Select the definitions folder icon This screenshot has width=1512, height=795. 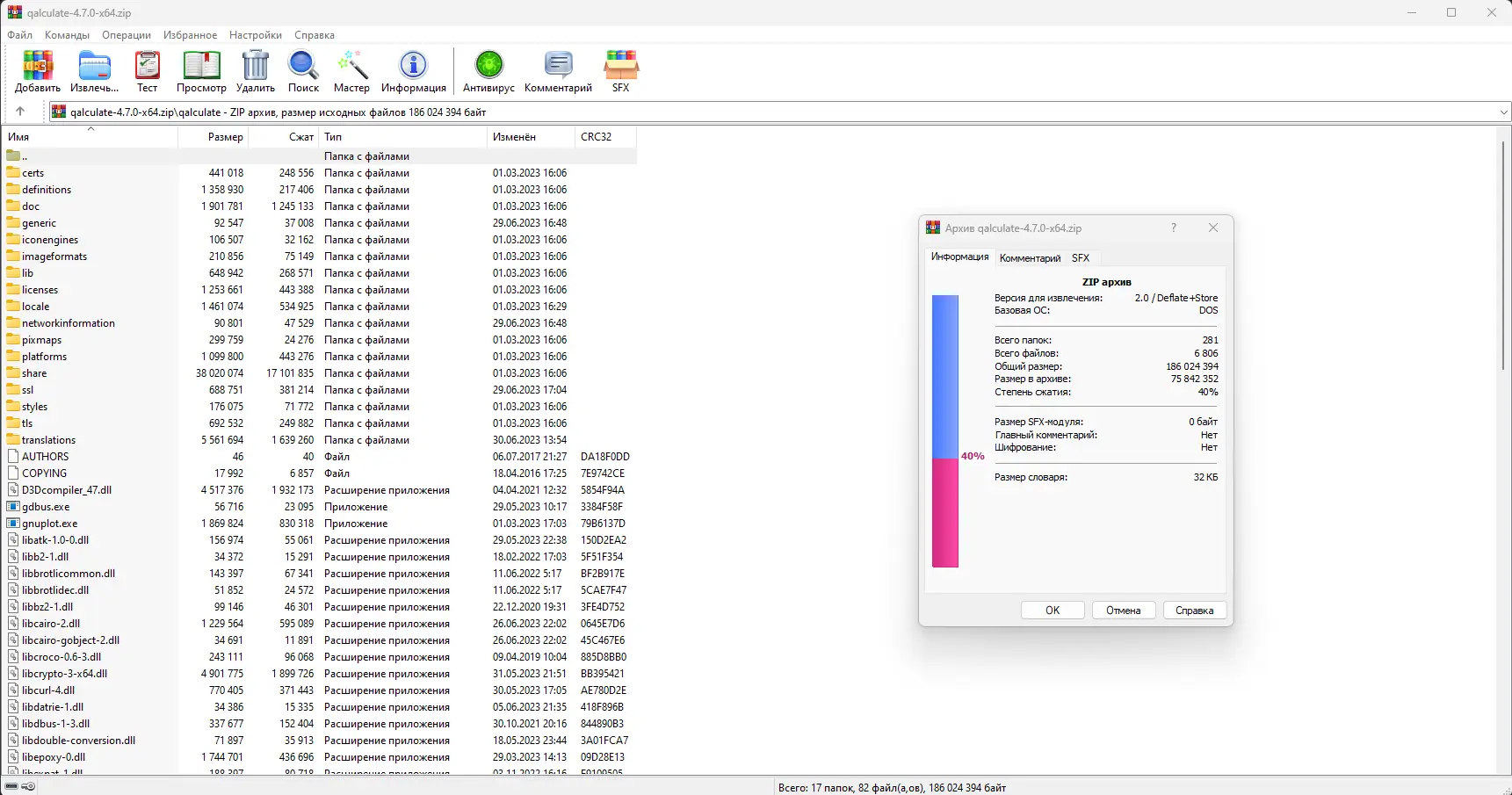(13, 190)
